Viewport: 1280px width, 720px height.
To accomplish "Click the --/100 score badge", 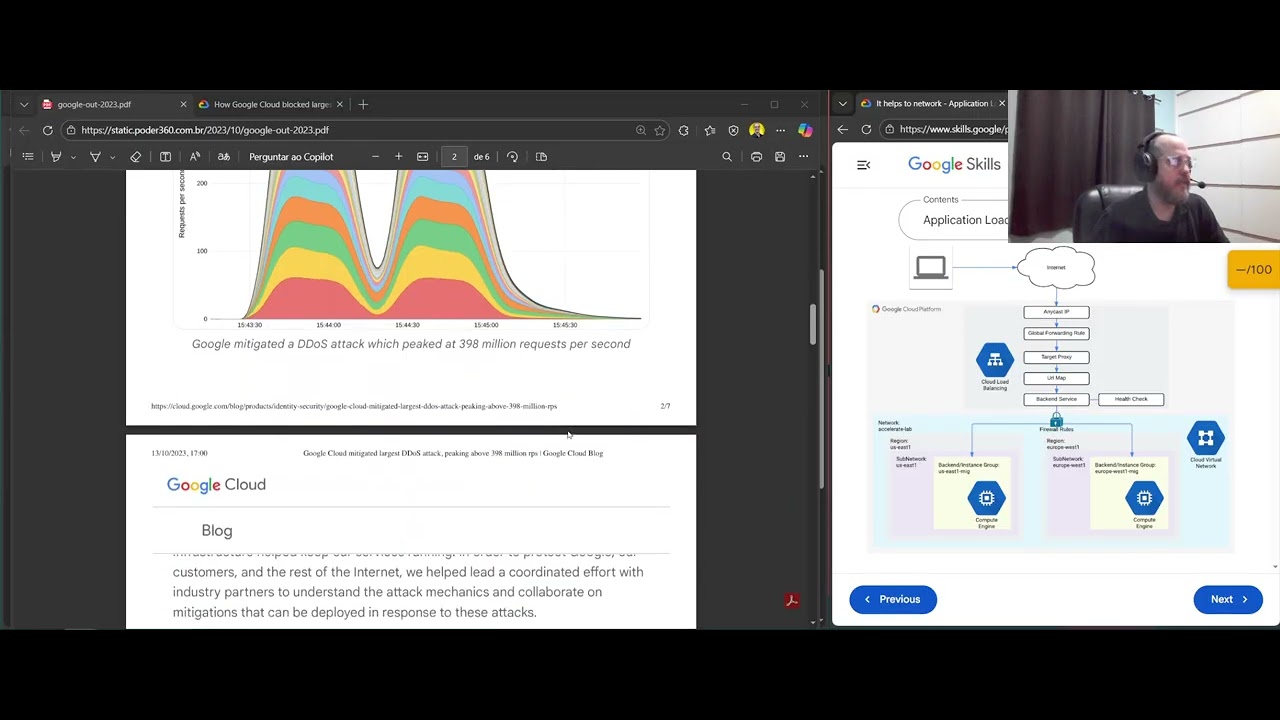I will click(1253, 270).
